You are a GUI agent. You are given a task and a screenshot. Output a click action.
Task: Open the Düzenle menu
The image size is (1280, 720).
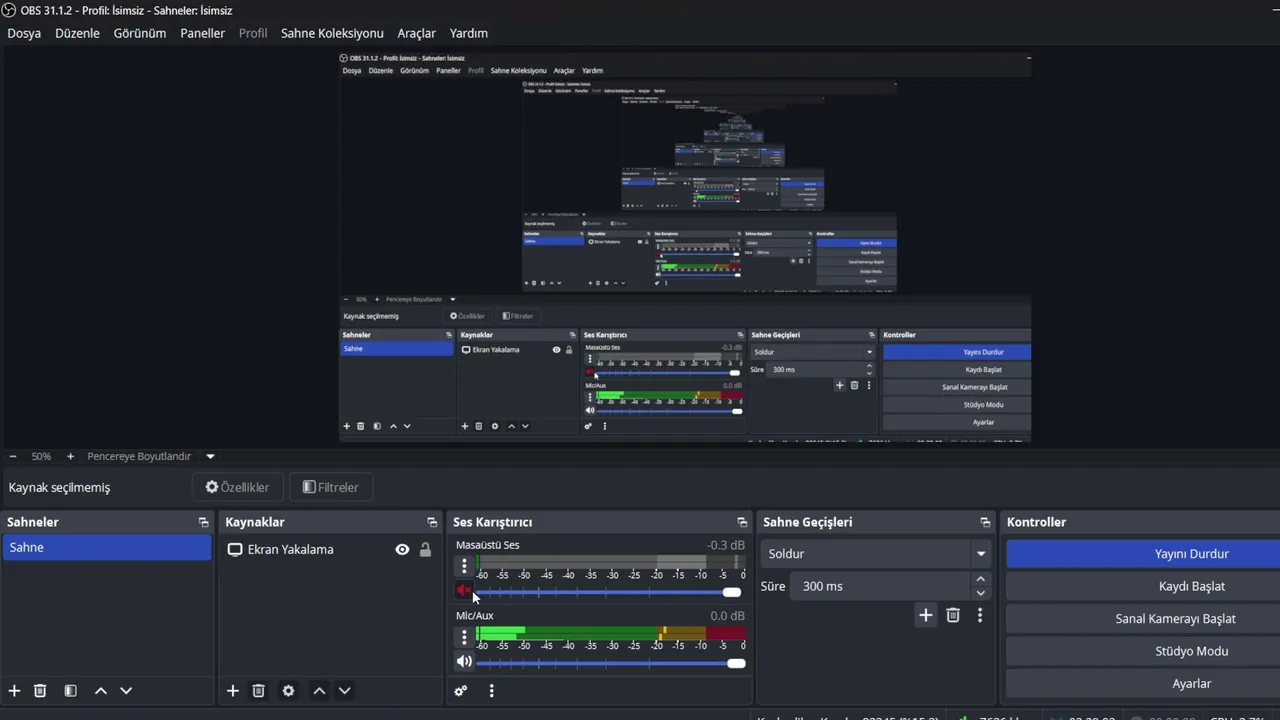(x=77, y=33)
